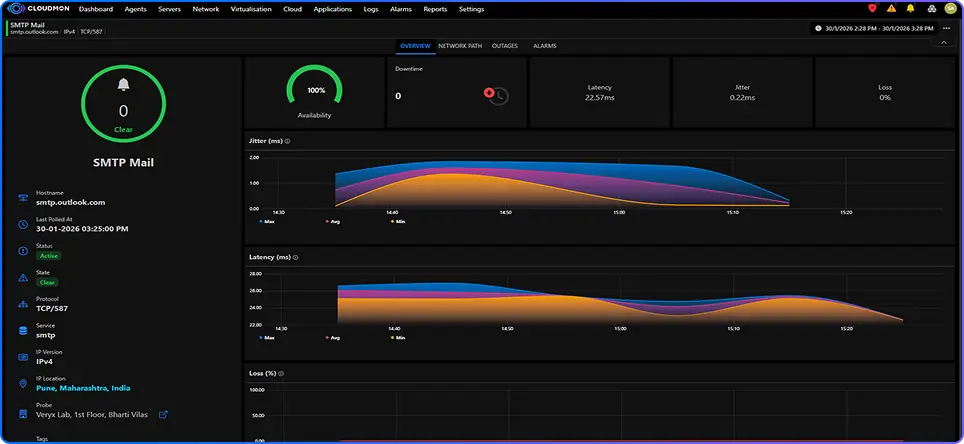Viewport: 964px width, 444px height.
Task: Open the yellow bell notifications
Action: click(911, 9)
